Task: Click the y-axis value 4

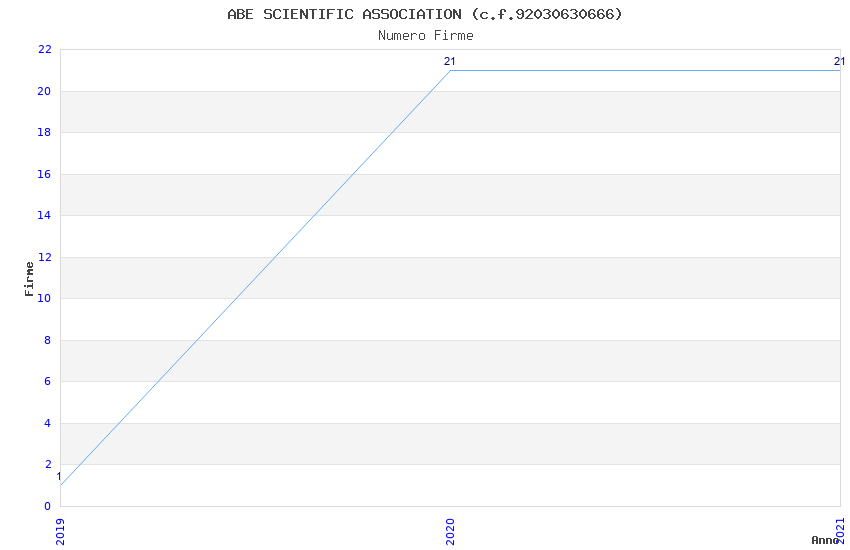Action: (48, 423)
